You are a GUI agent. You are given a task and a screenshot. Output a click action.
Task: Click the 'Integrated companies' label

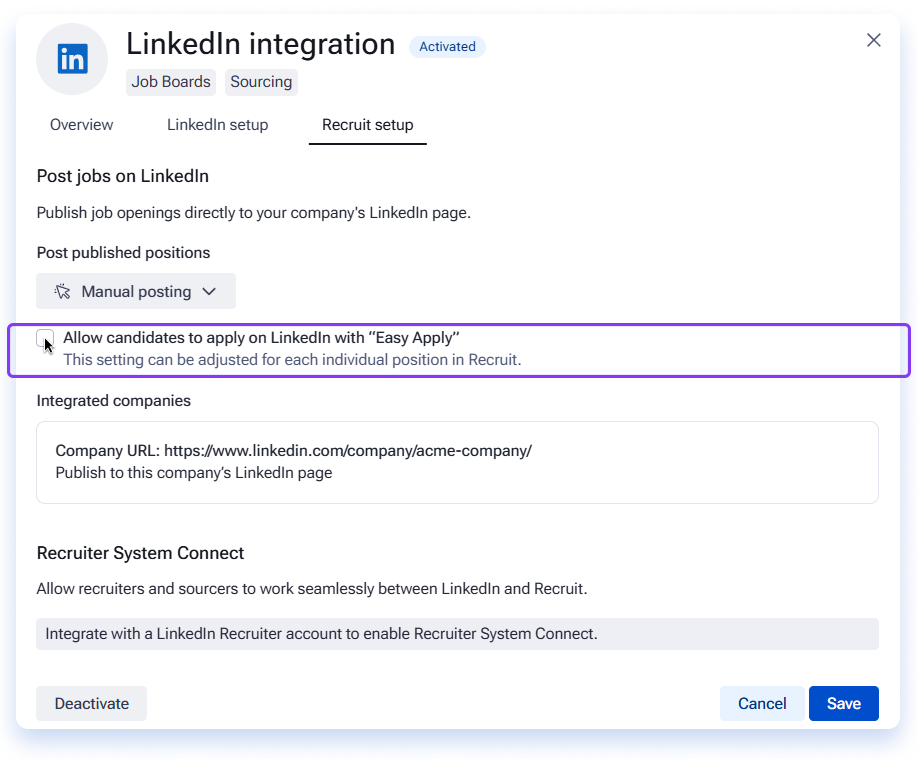coord(114,400)
